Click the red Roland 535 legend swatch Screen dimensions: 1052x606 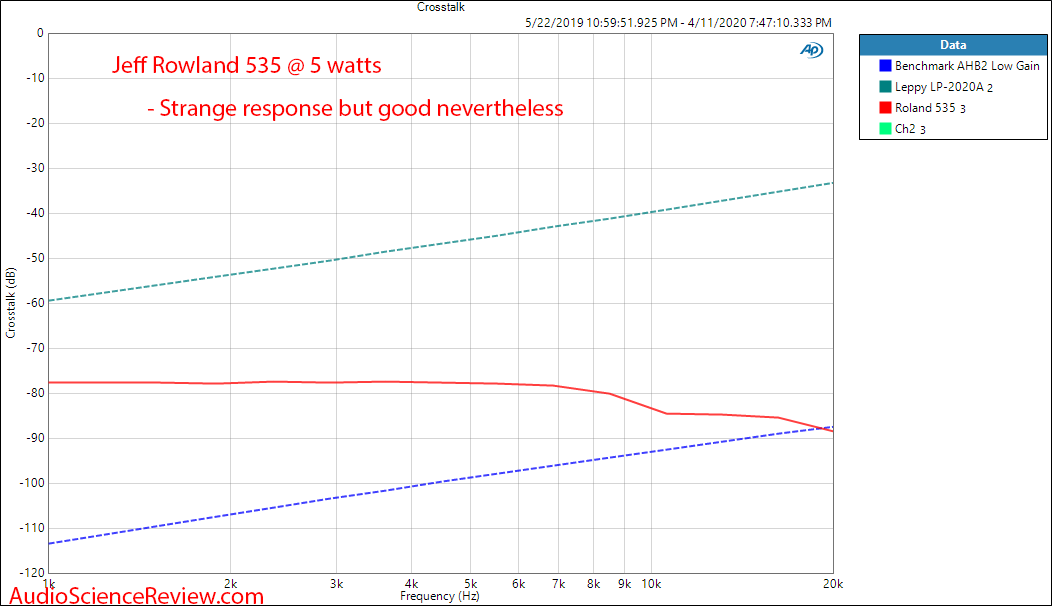click(x=885, y=107)
